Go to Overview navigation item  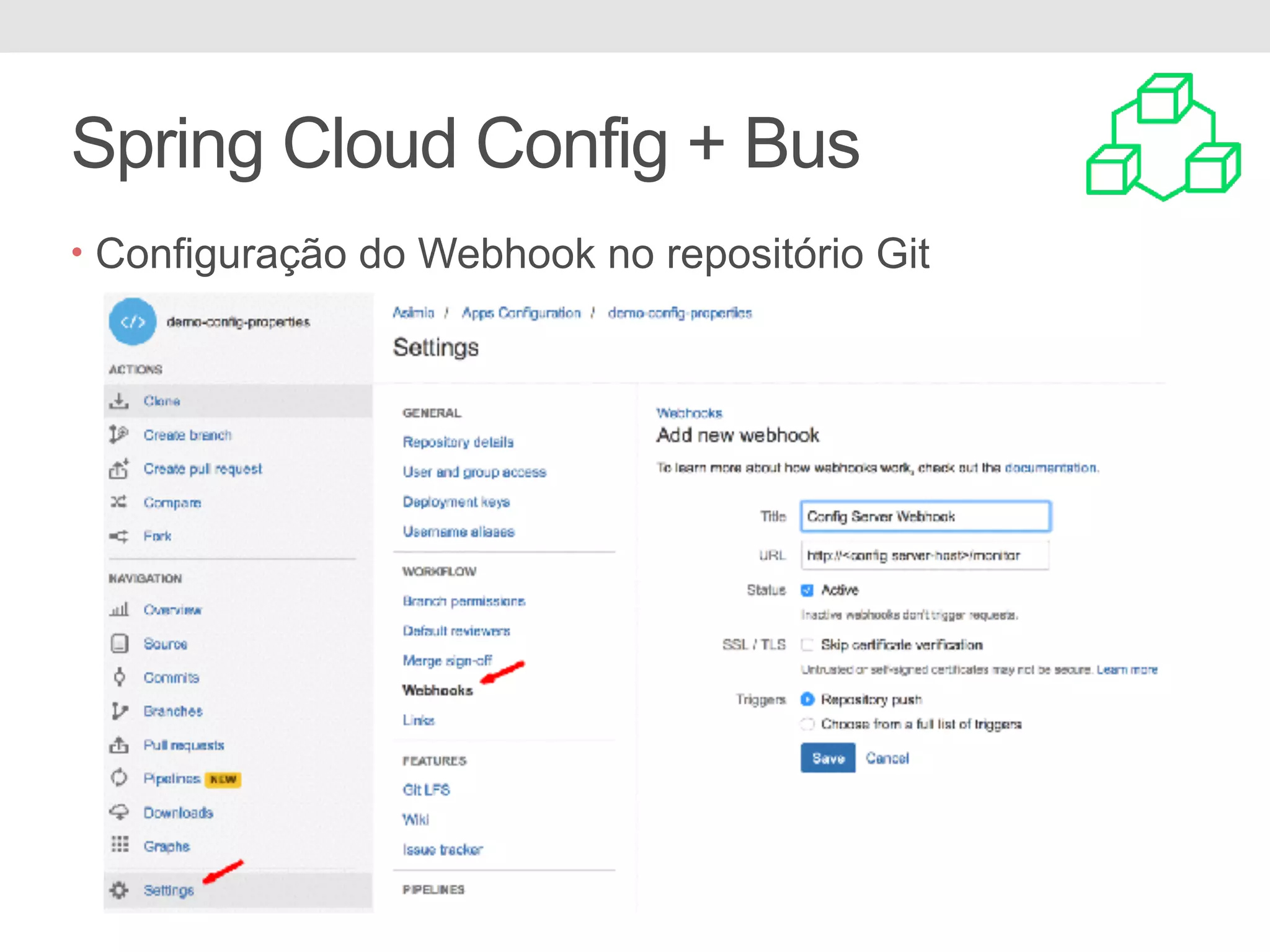(x=172, y=610)
